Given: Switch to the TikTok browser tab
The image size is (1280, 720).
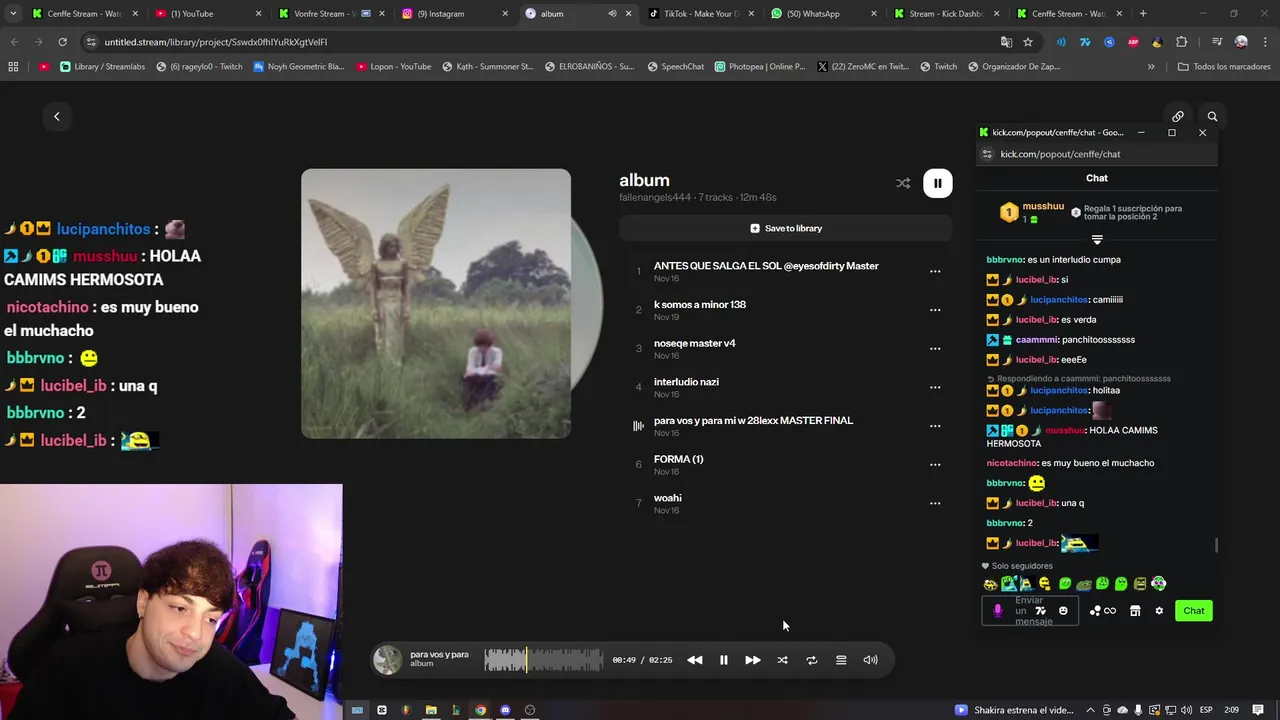Looking at the screenshot, I should 702,14.
